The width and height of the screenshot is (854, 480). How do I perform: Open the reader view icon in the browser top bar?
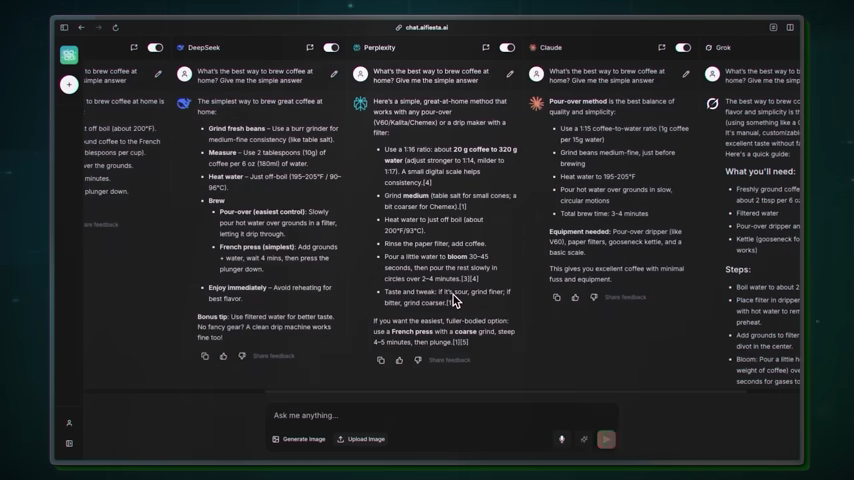pos(773,27)
